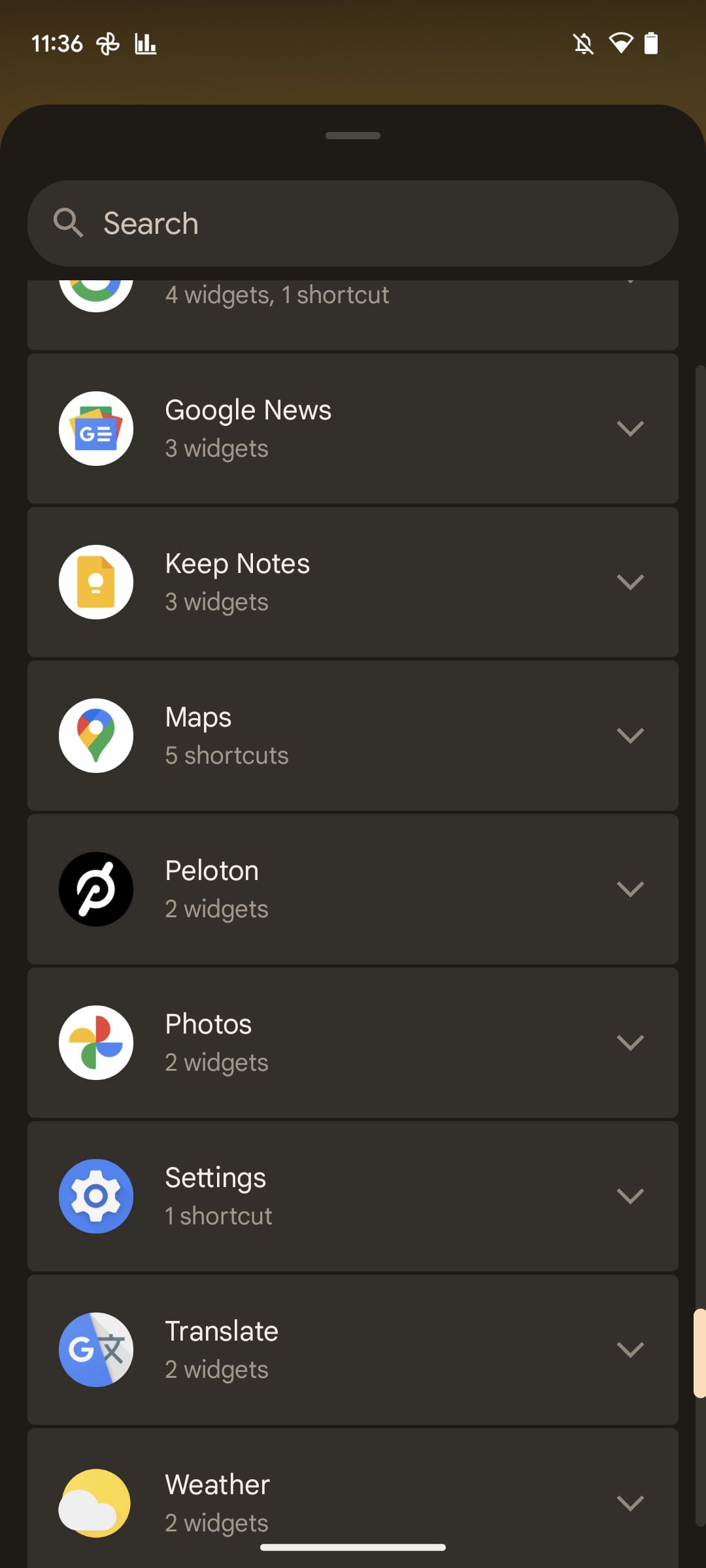Tap the Google News app icon

(x=96, y=429)
